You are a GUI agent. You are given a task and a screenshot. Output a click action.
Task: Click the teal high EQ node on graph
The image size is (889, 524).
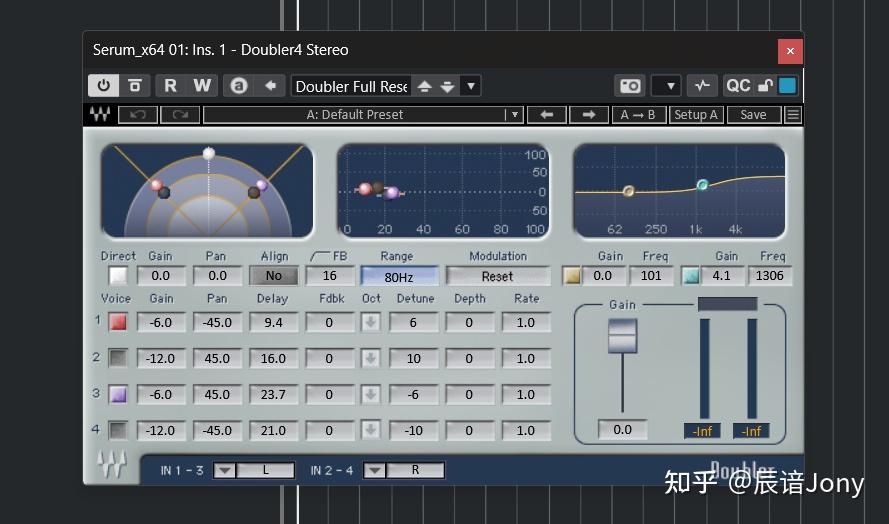coord(702,184)
